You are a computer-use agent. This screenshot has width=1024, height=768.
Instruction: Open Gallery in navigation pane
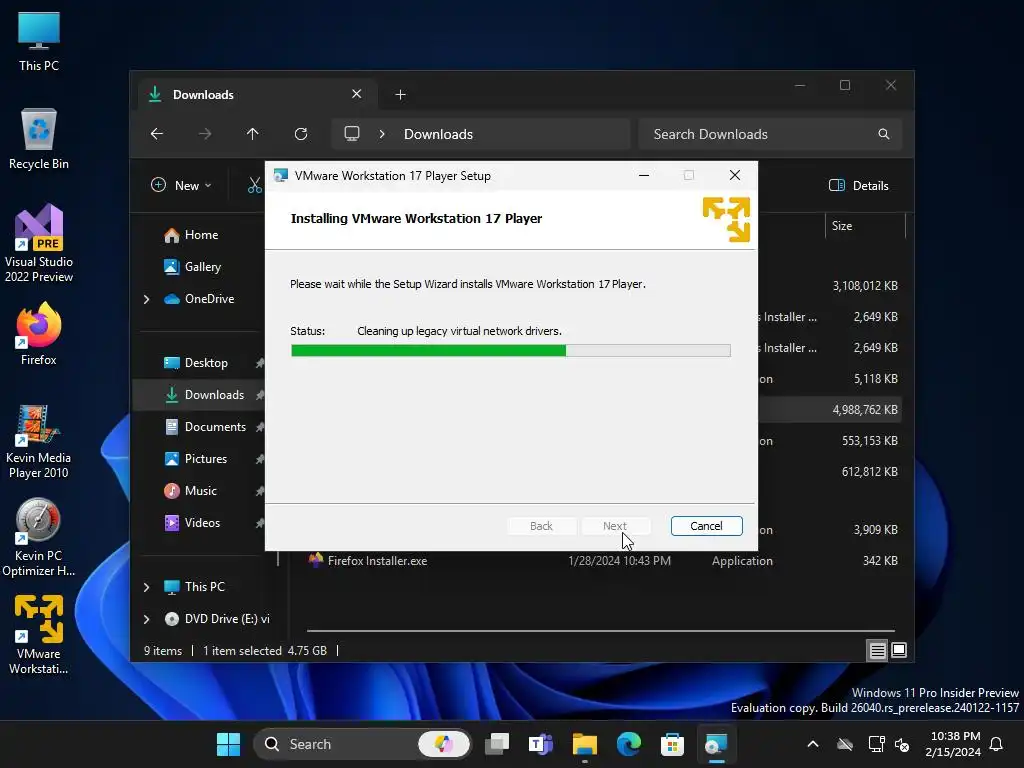point(202,267)
